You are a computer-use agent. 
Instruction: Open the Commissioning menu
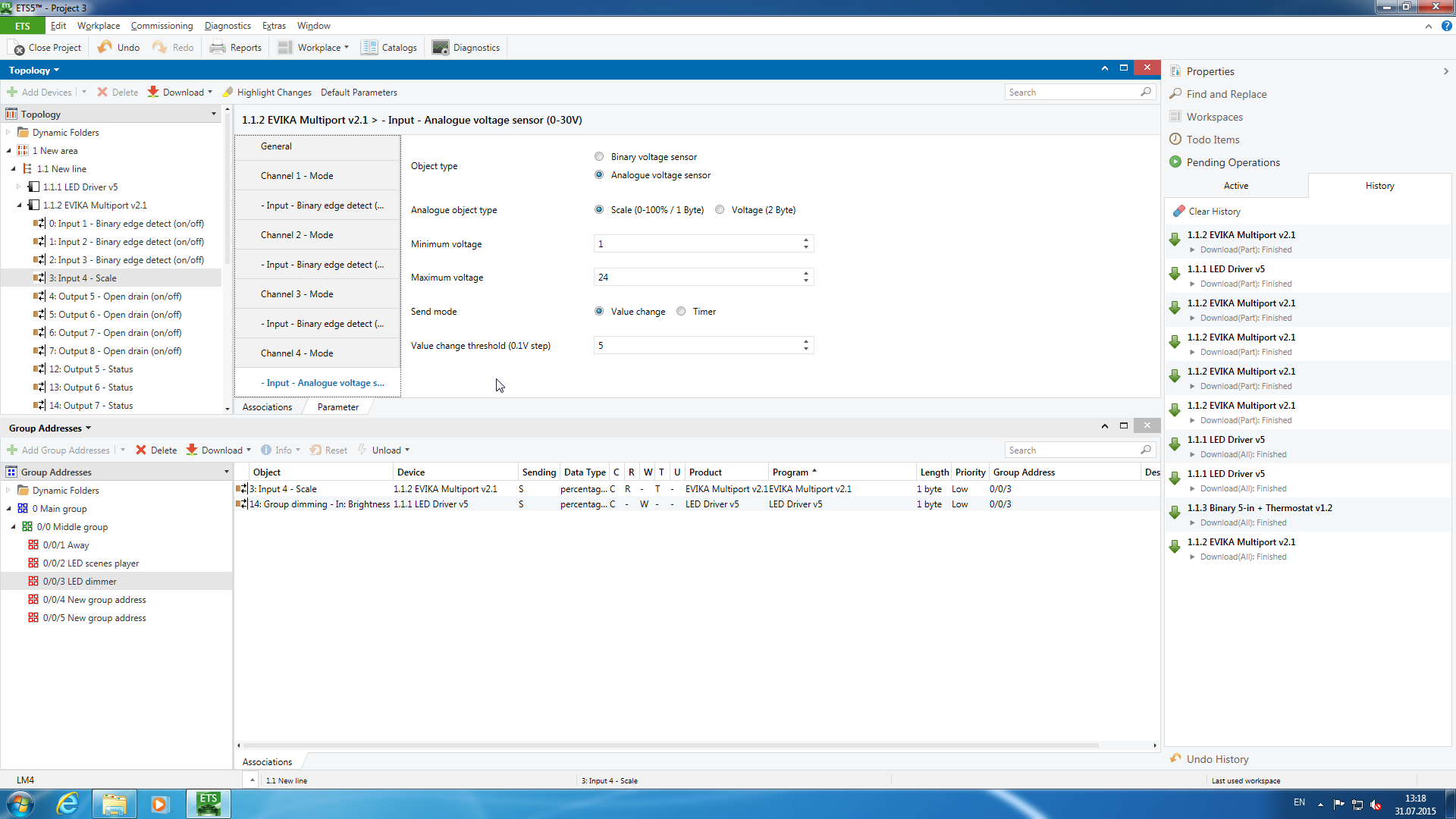(x=162, y=26)
